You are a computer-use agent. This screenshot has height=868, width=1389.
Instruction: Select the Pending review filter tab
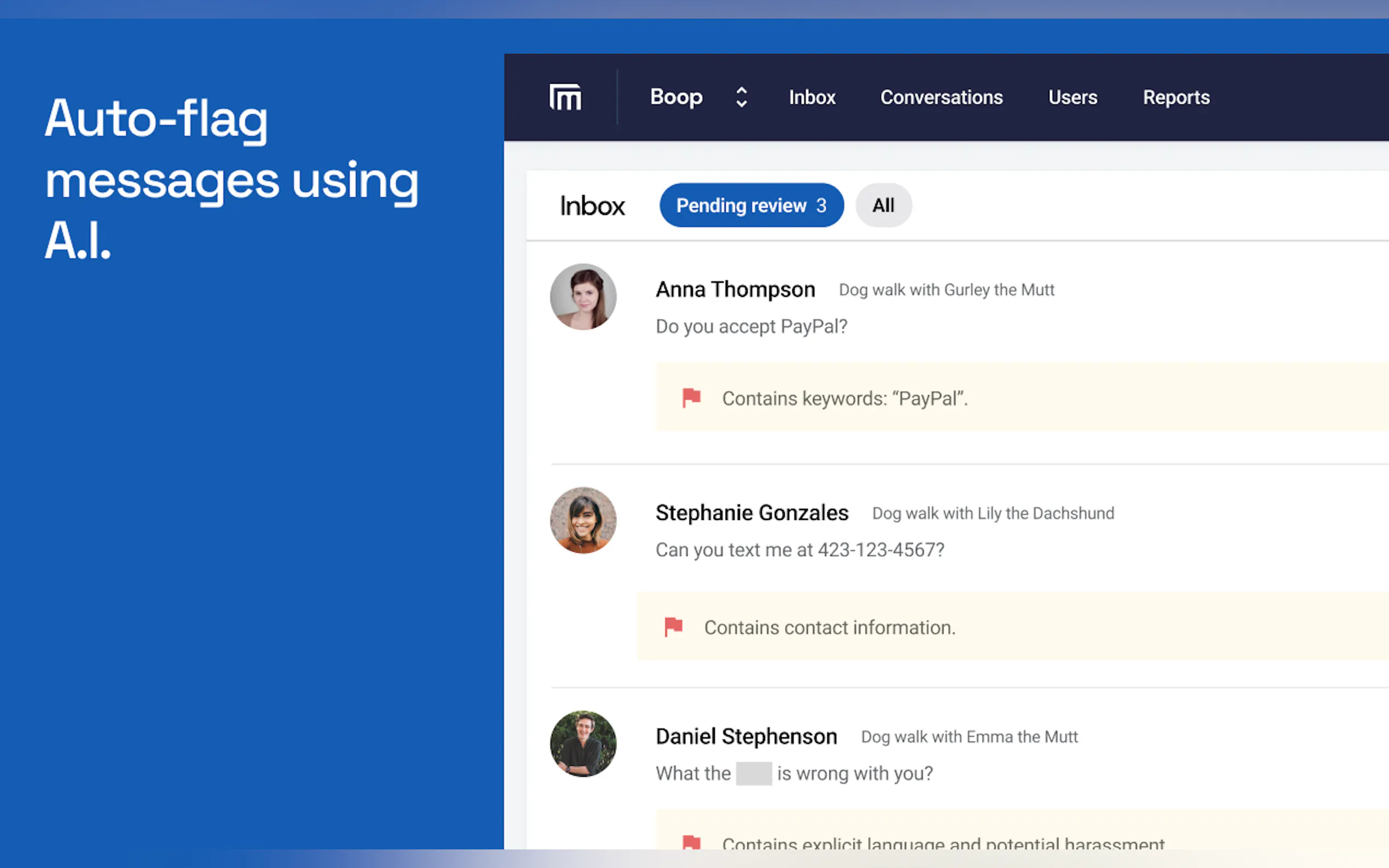751,206
